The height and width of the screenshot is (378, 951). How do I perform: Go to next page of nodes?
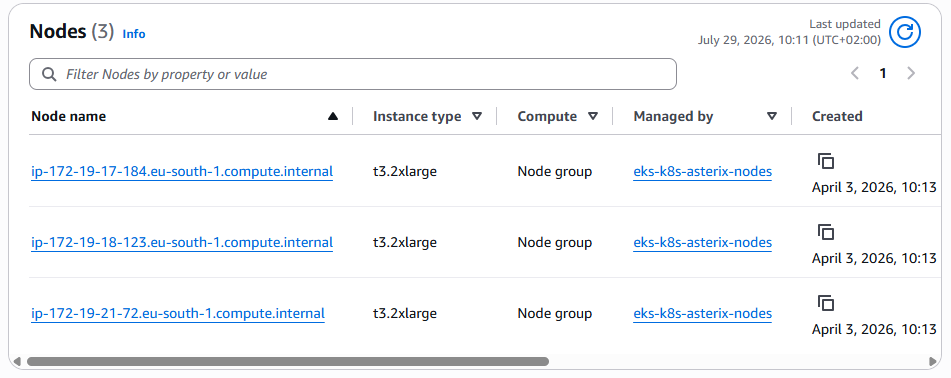point(911,73)
